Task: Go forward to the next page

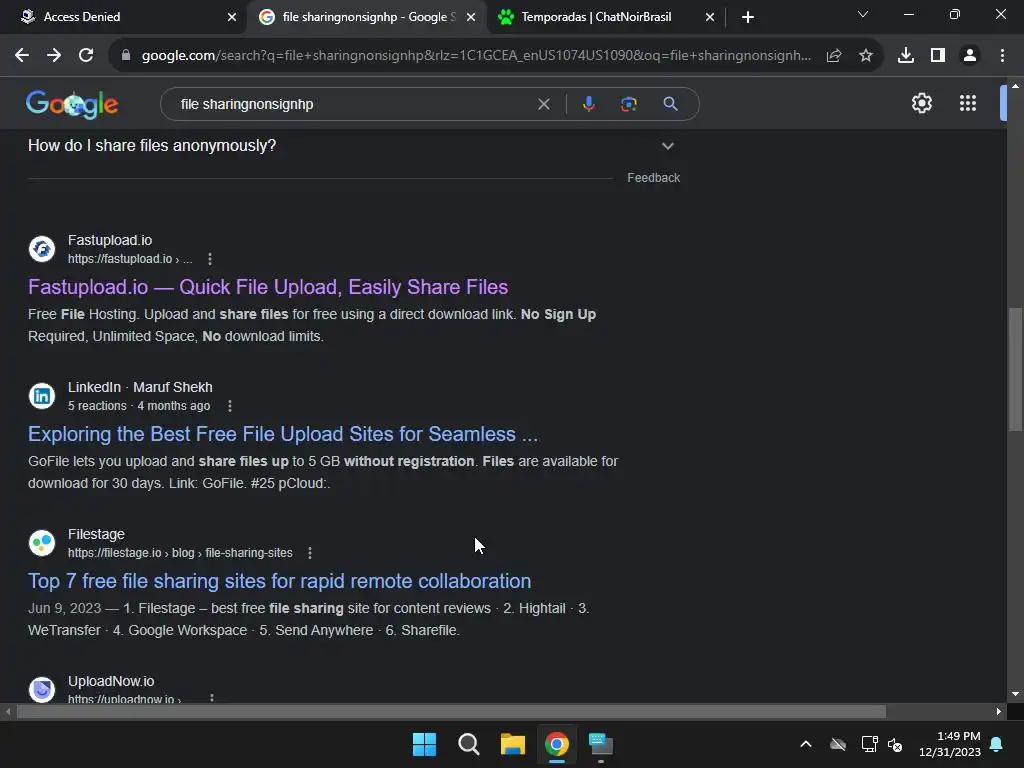Action: point(54,56)
